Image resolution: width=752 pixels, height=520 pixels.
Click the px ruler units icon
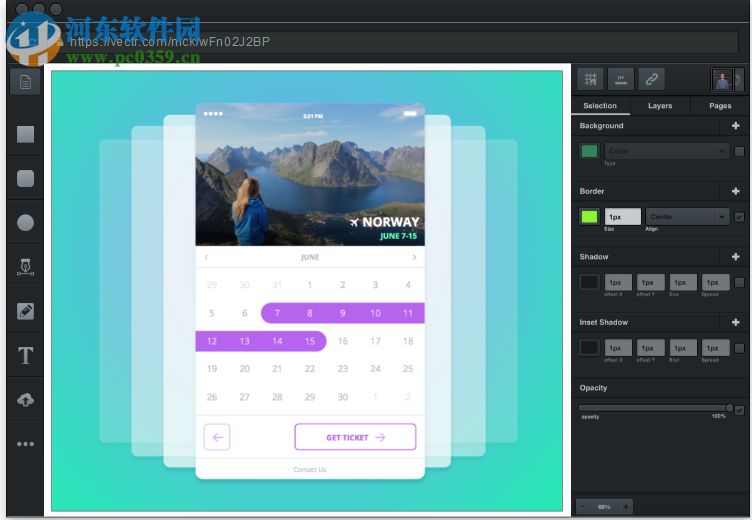tap(621, 79)
